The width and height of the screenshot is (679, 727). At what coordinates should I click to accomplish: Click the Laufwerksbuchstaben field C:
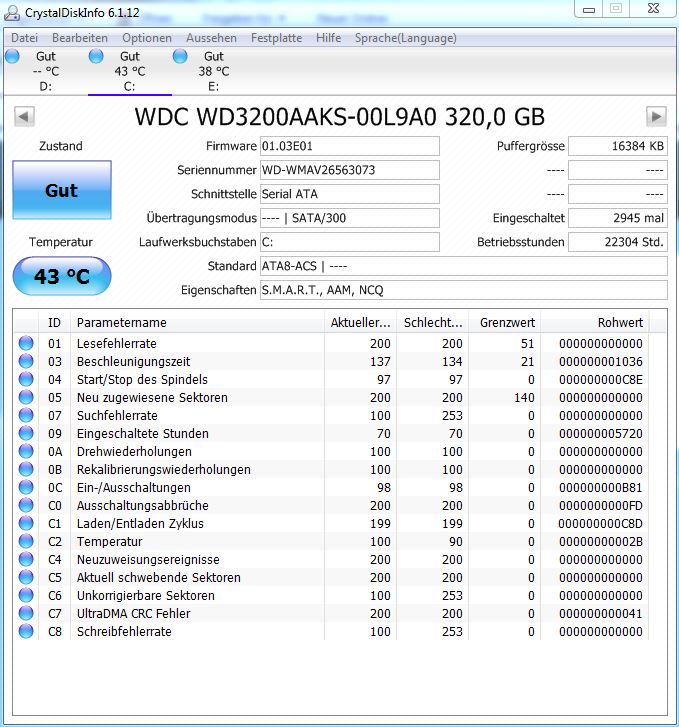point(350,242)
